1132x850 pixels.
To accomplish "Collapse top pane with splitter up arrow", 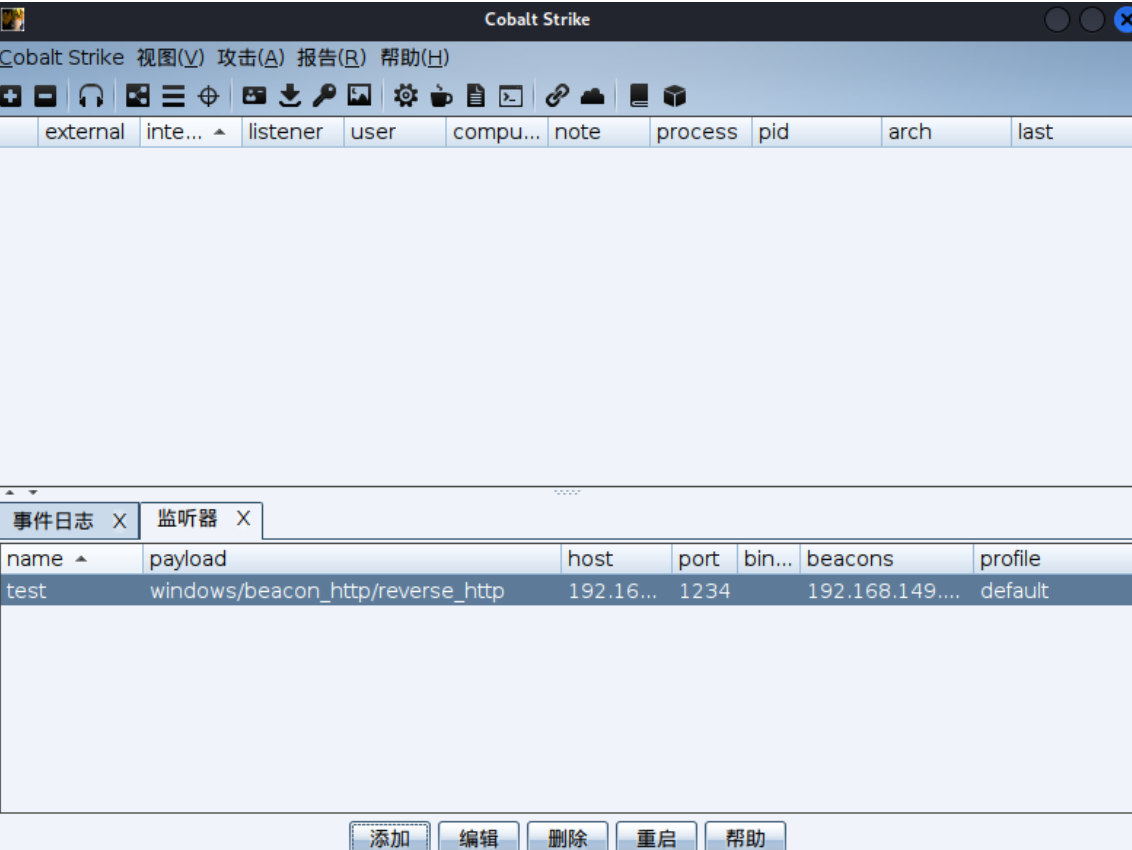I will click(x=9, y=493).
